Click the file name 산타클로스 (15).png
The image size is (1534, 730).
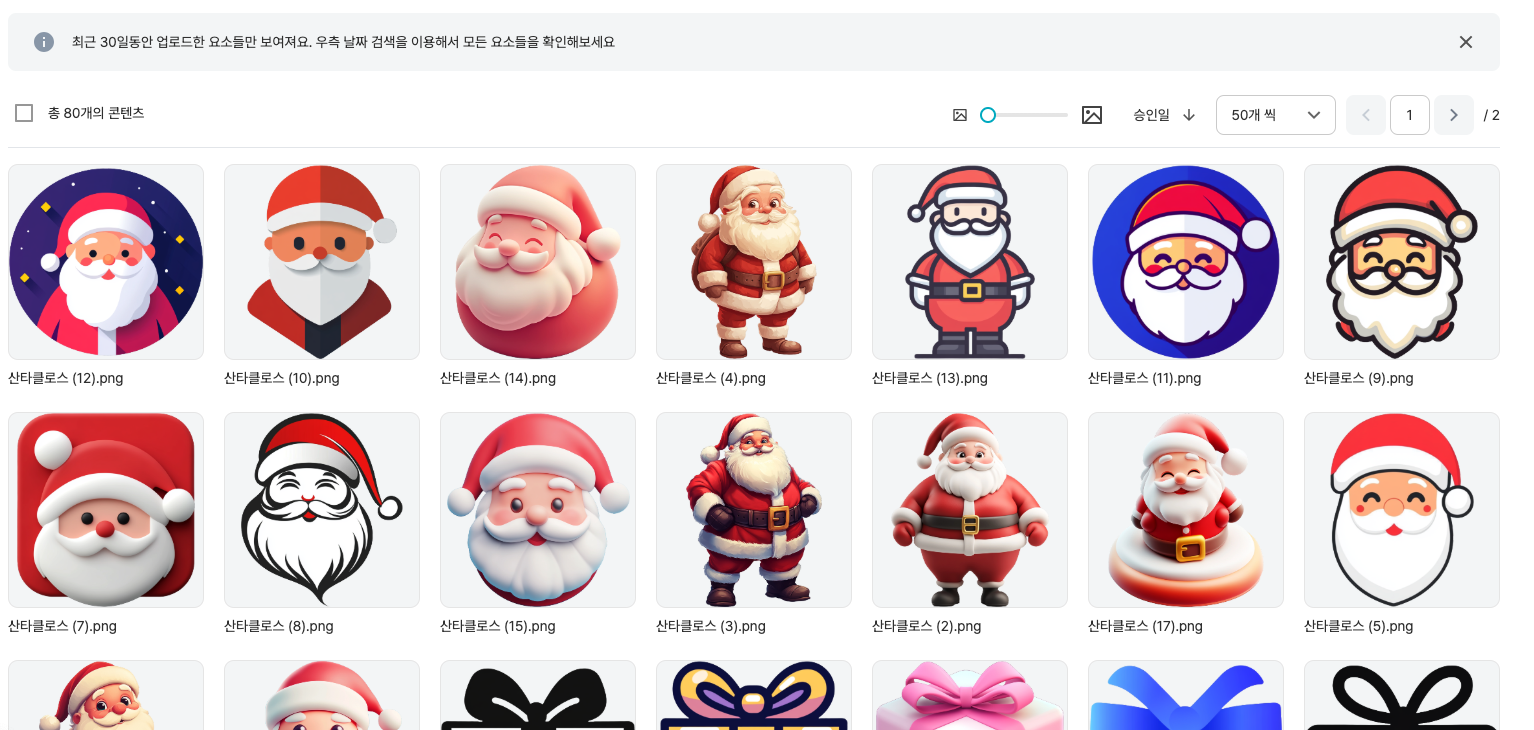tap(498, 626)
